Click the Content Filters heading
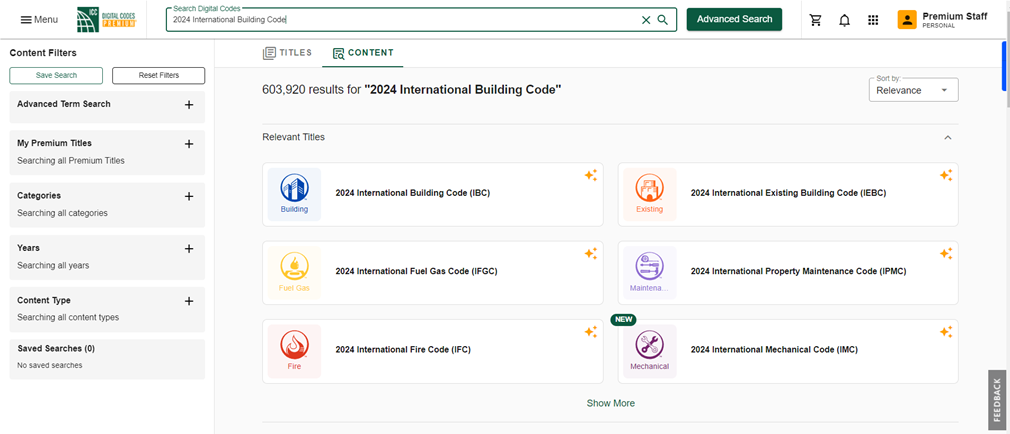The image size is (1010, 434). (x=43, y=53)
